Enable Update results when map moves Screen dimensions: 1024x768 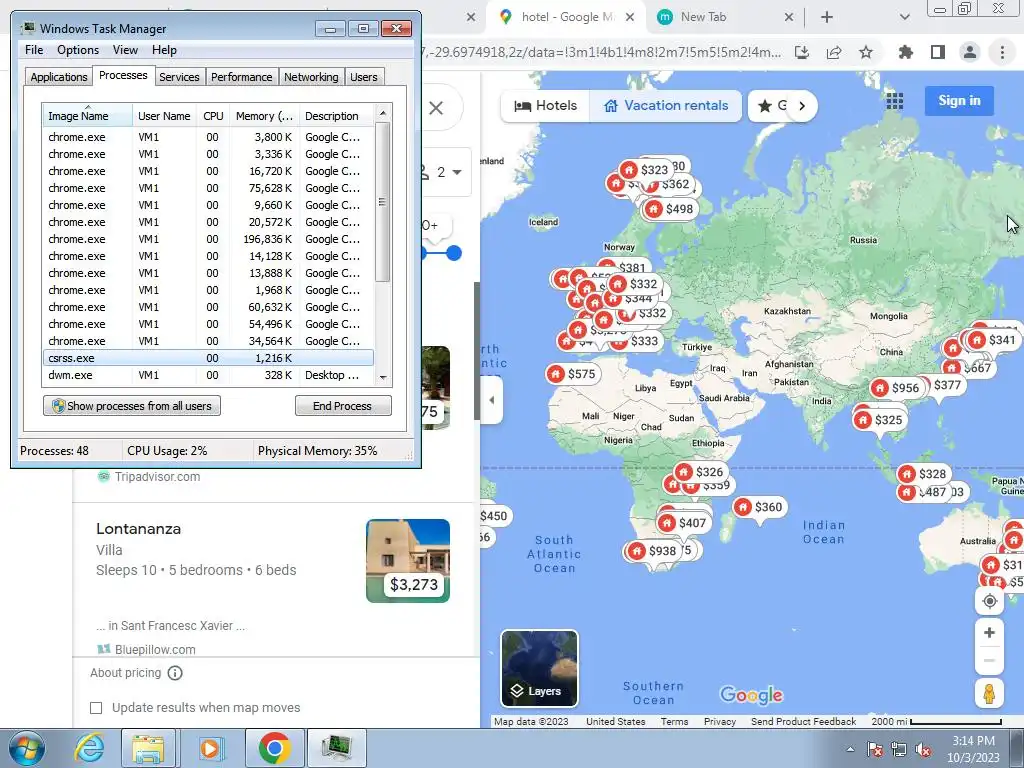96,708
